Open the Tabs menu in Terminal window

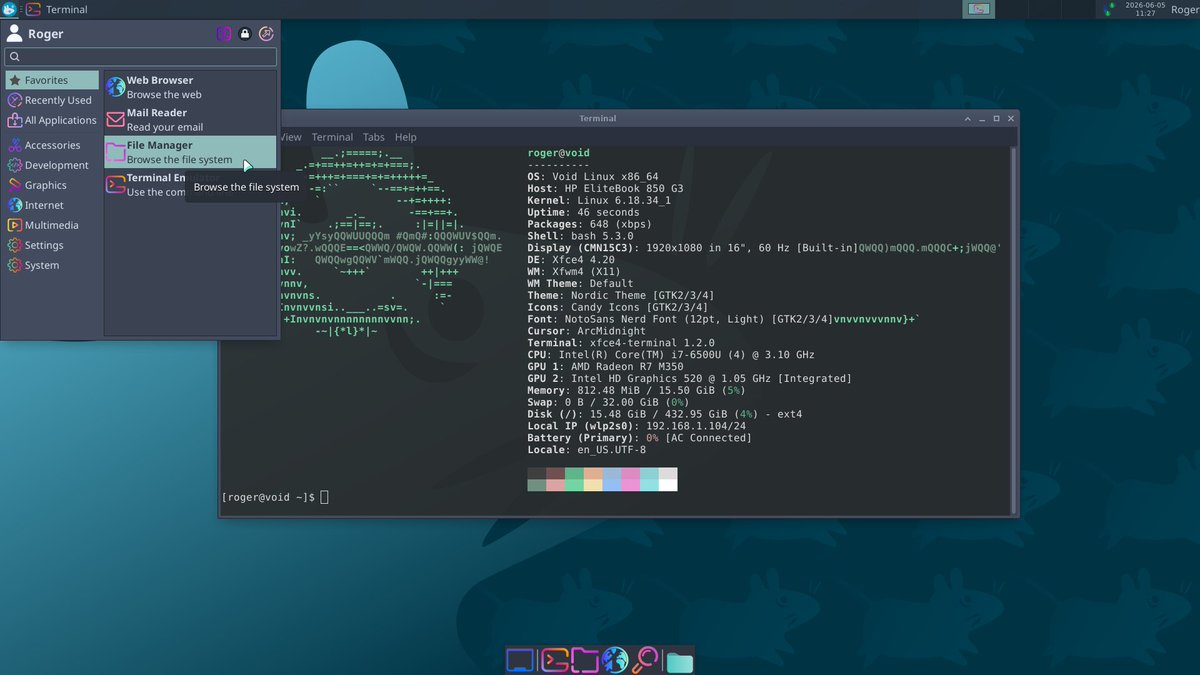coord(374,137)
